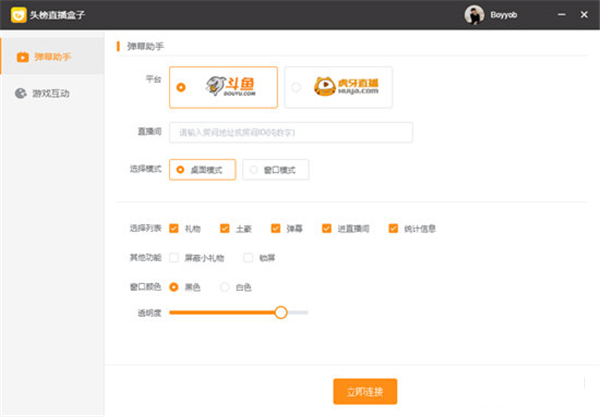Uncheck the 礼物 checkbox
This screenshot has height=417, width=600.
coord(175,228)
